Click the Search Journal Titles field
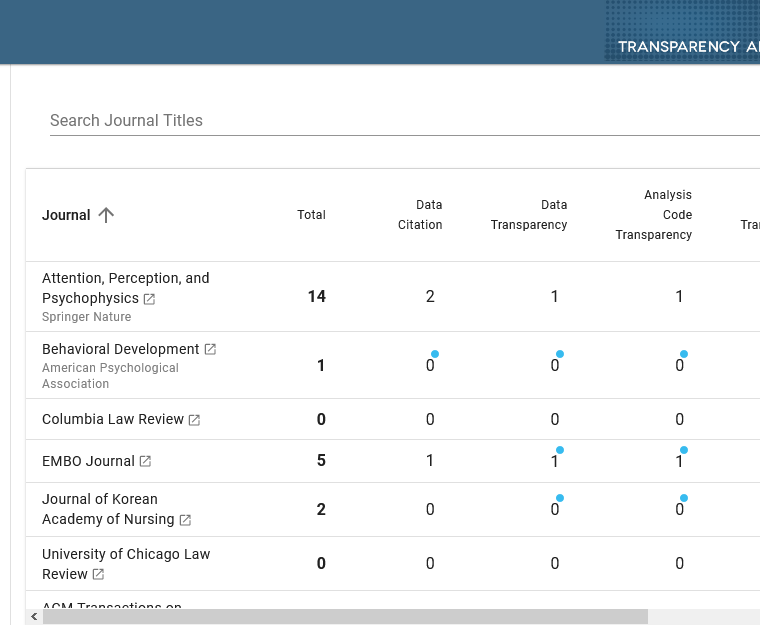The width and height of the screenshot is (760, 625). pos(400,120)
